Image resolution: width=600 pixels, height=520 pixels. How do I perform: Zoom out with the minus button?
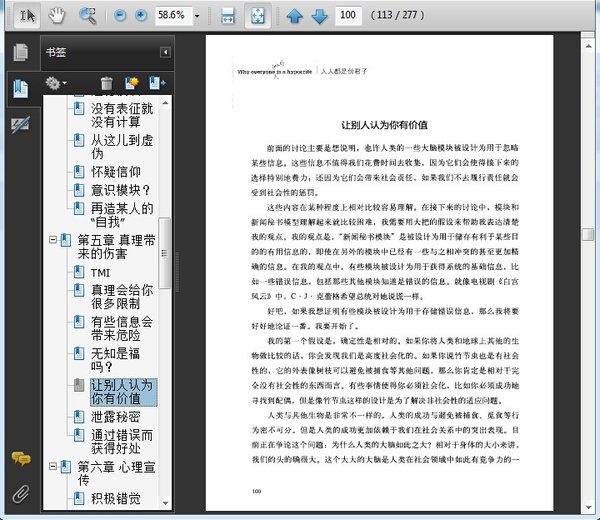[120, 16]
